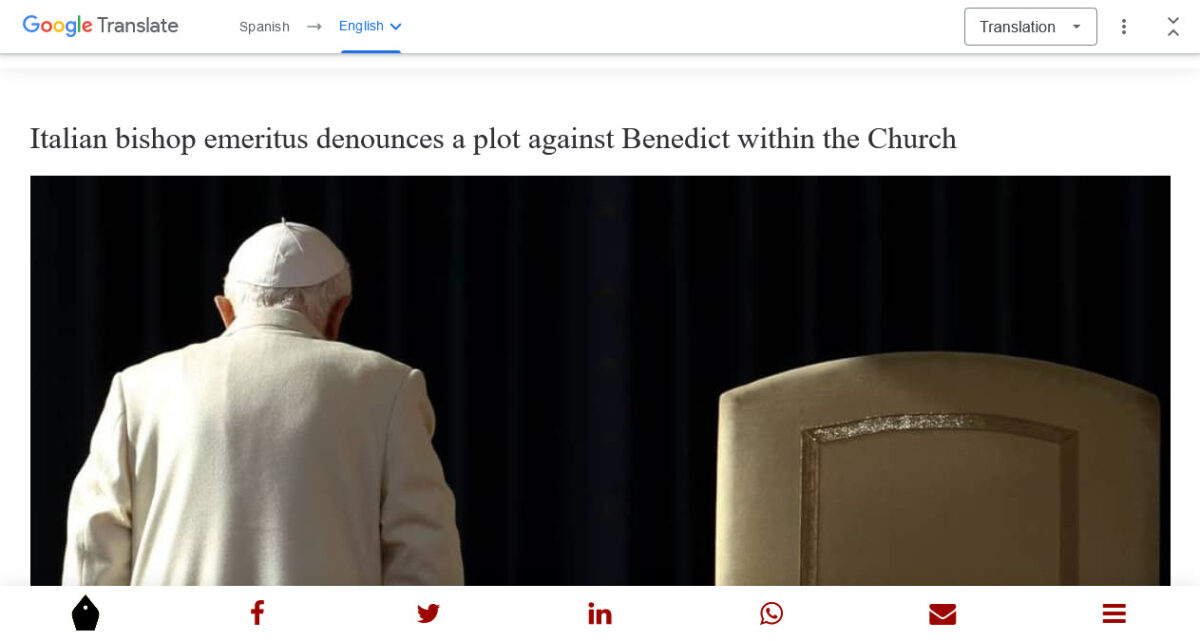Click the black pen nib site icon
The image size is (1200, 641).
[x=86, y=613]
